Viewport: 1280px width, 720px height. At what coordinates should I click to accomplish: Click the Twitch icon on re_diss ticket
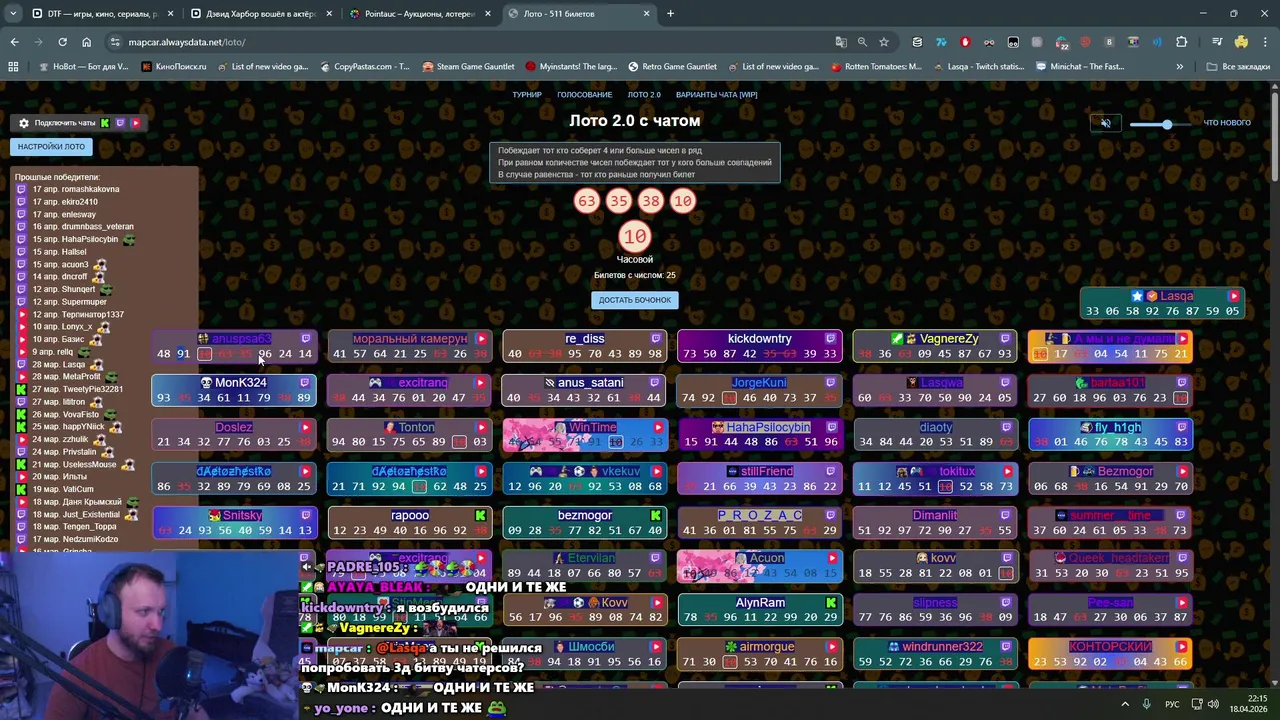656,339
